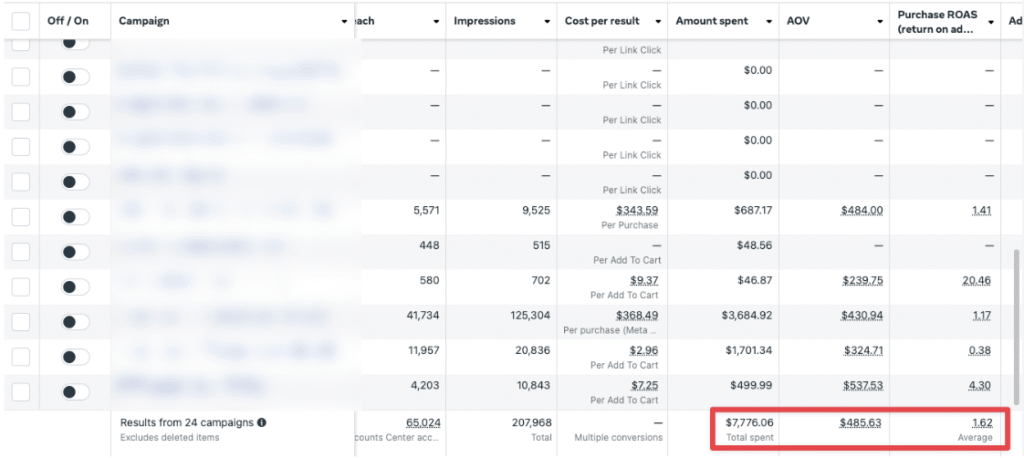Expand the Impressions column dropdown arrow
This screenshot has height=458, width=1024.
click(547, 21)
